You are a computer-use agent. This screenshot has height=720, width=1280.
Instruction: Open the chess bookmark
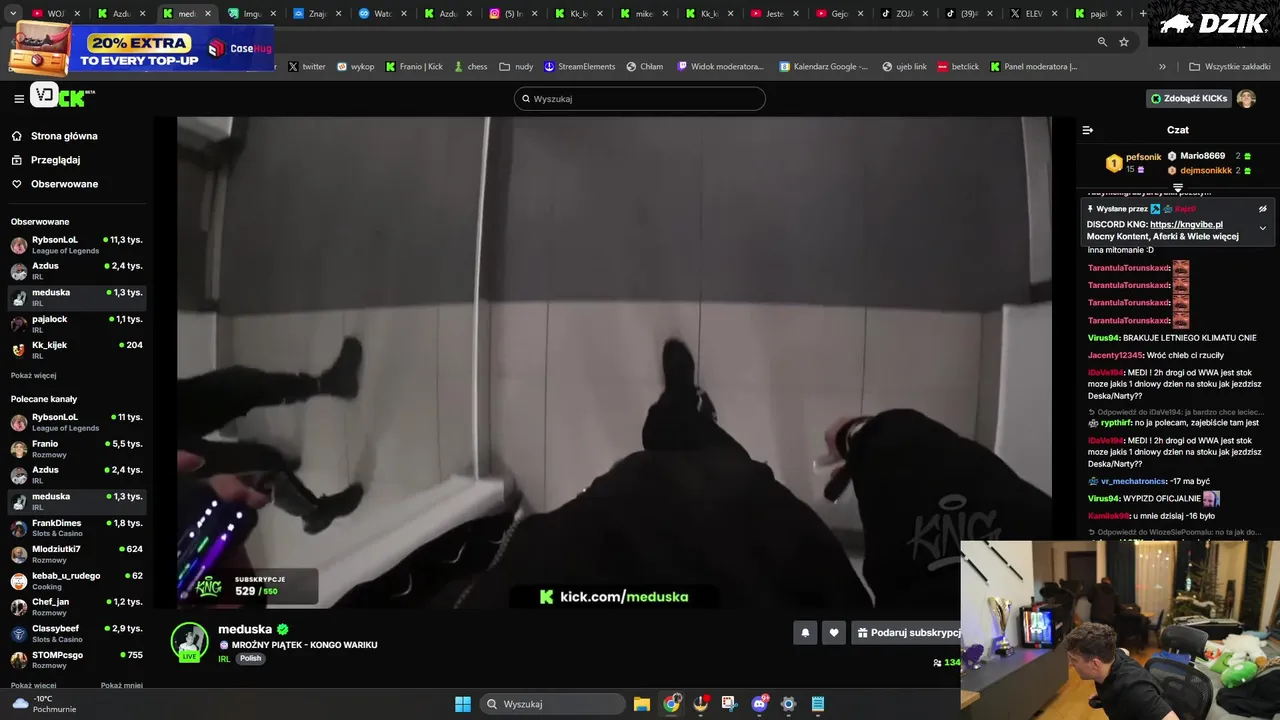470,67
